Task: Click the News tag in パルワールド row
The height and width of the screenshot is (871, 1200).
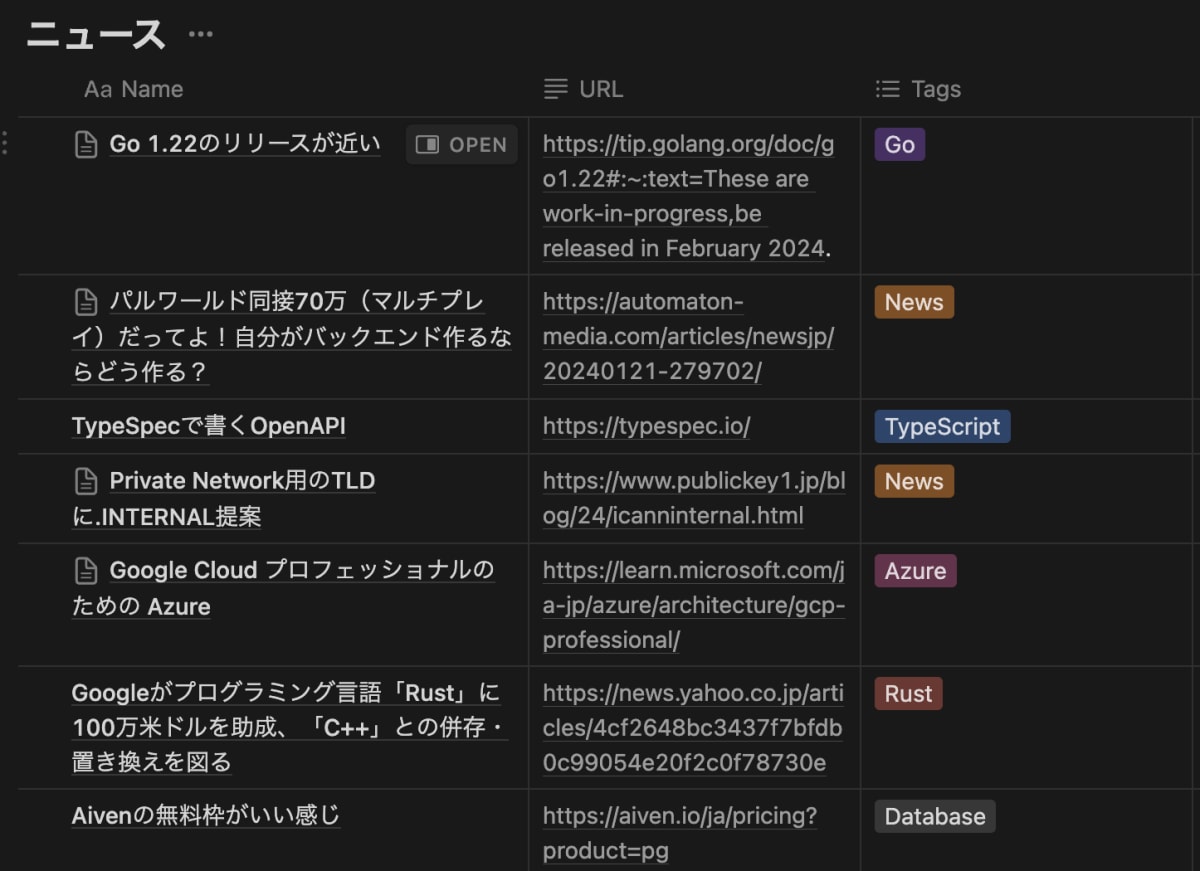Action: click(x=914, y=302)
